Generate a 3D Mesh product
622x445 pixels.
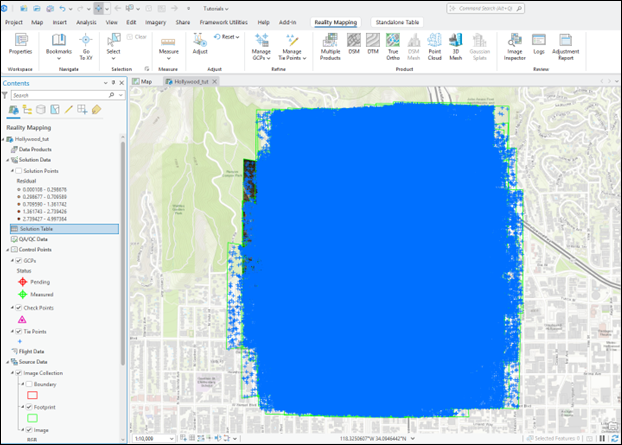(455, 47)
